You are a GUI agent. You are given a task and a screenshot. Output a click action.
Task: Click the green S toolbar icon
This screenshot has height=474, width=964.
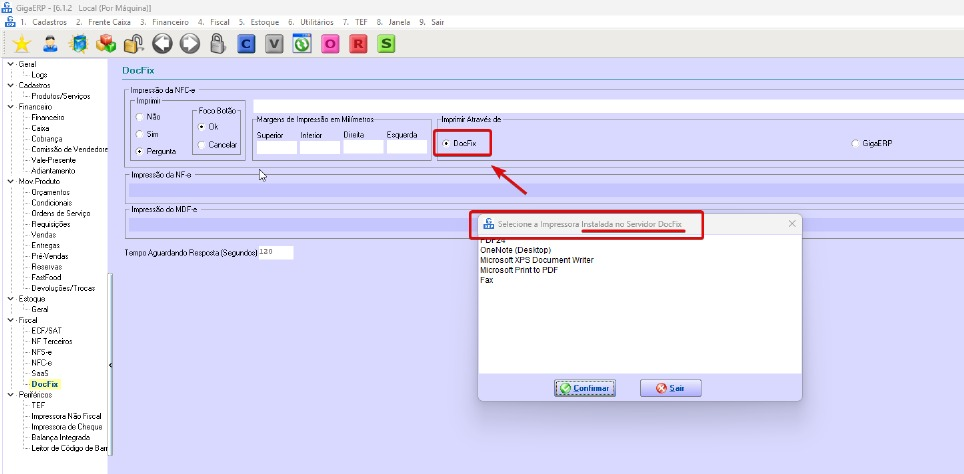coord(386,44)
